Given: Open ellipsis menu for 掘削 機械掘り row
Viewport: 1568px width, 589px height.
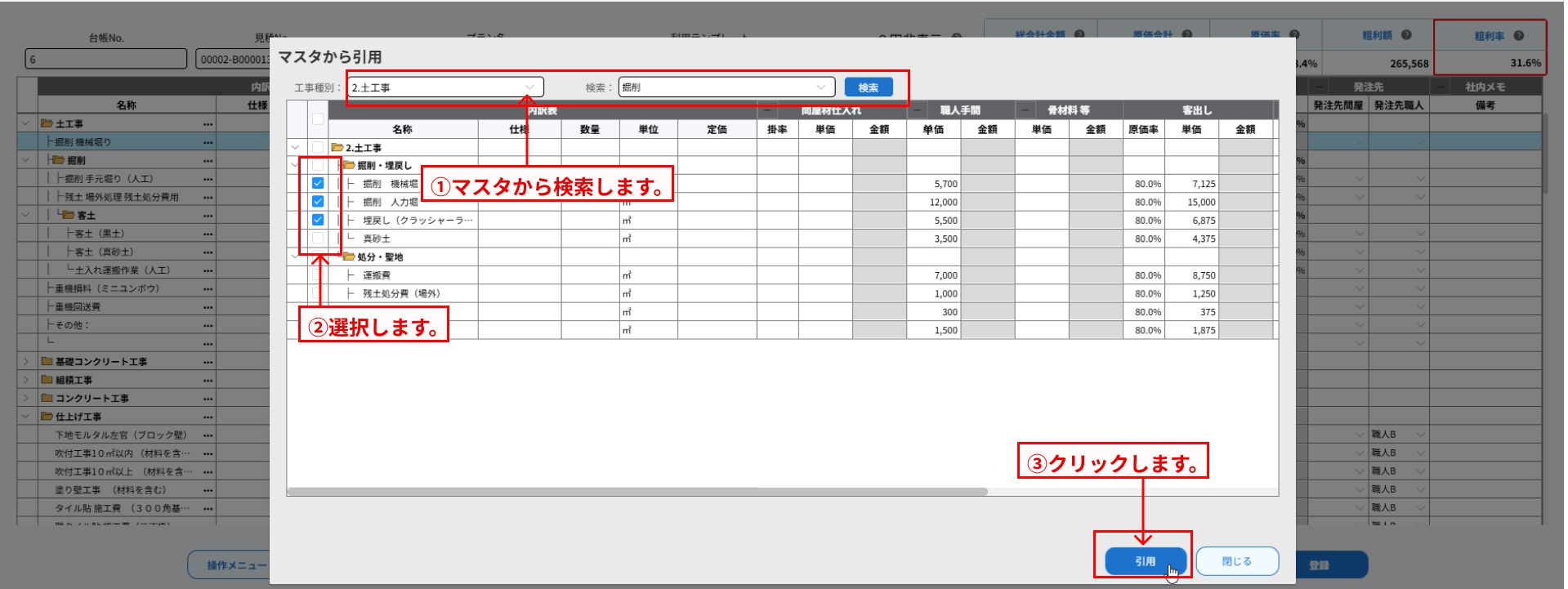Looking at the screenshot, I should (208, 142).
